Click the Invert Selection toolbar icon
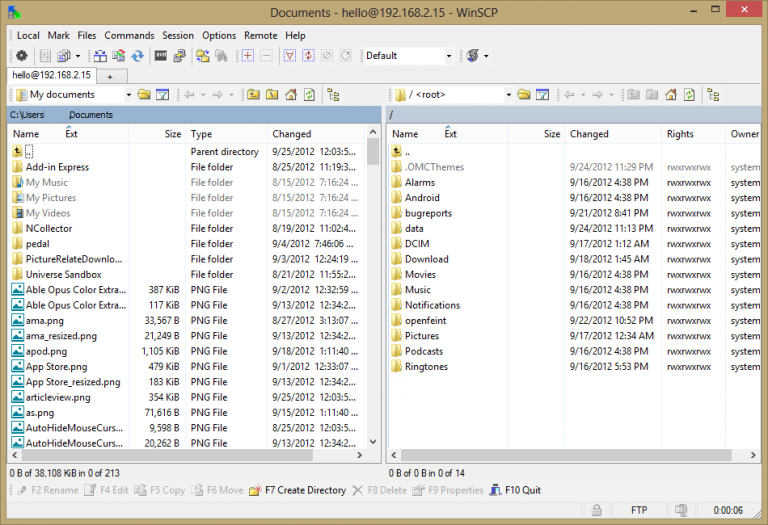Image resolution: width=768 pixels, height=525 pixels. pos(309,56)
